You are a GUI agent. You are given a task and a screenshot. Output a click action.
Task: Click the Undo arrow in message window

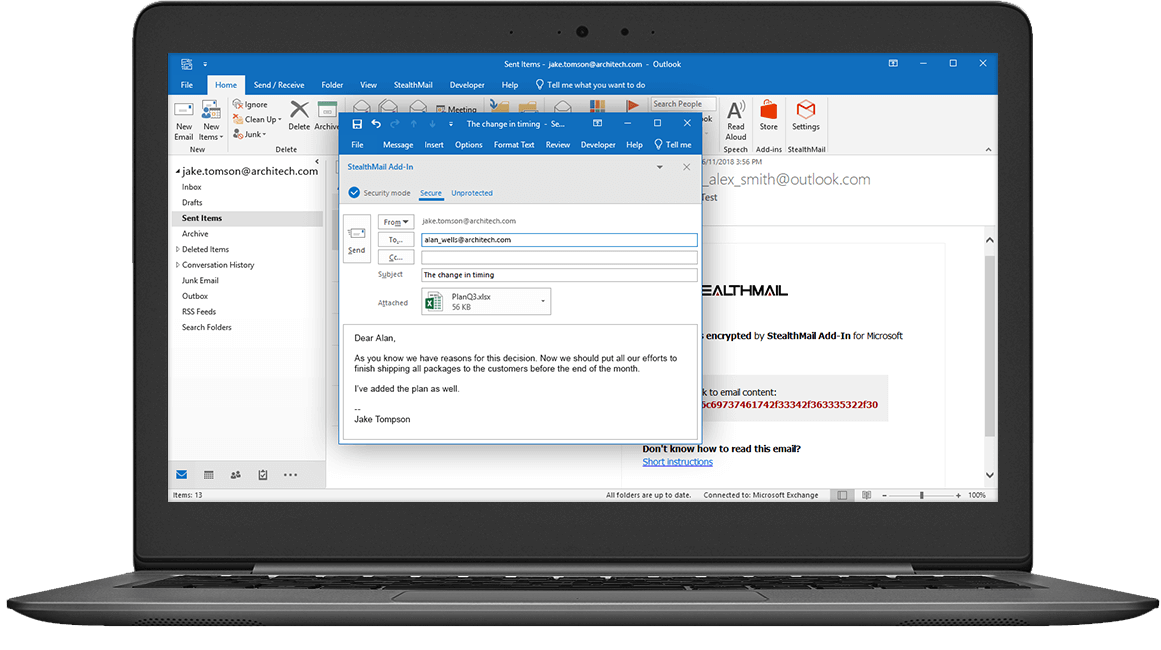(376, 124)
